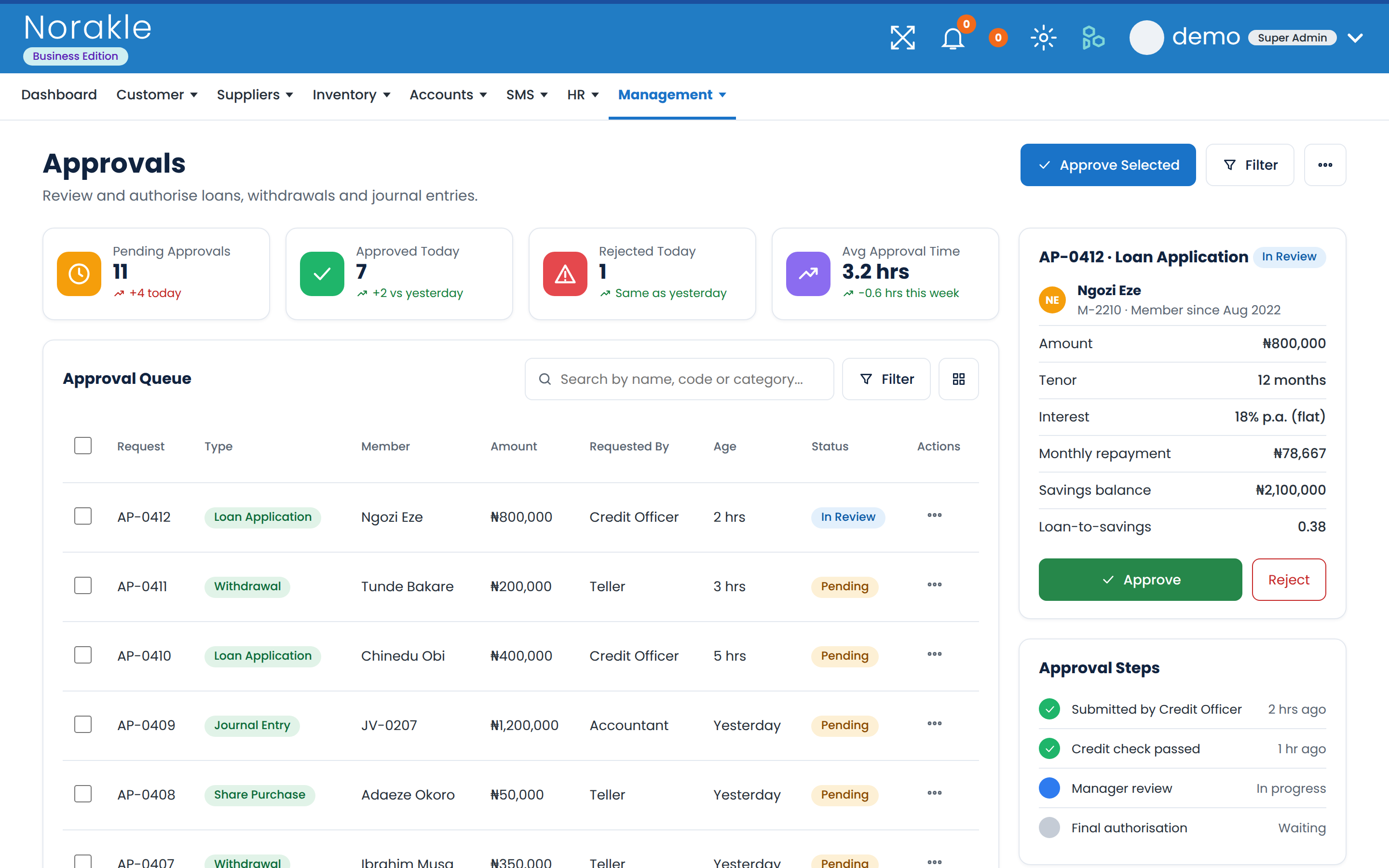The width and height of the screenshot is (1389, 868).
Task: Click the Approved Today checkmark icon
Action: (322, 274)
